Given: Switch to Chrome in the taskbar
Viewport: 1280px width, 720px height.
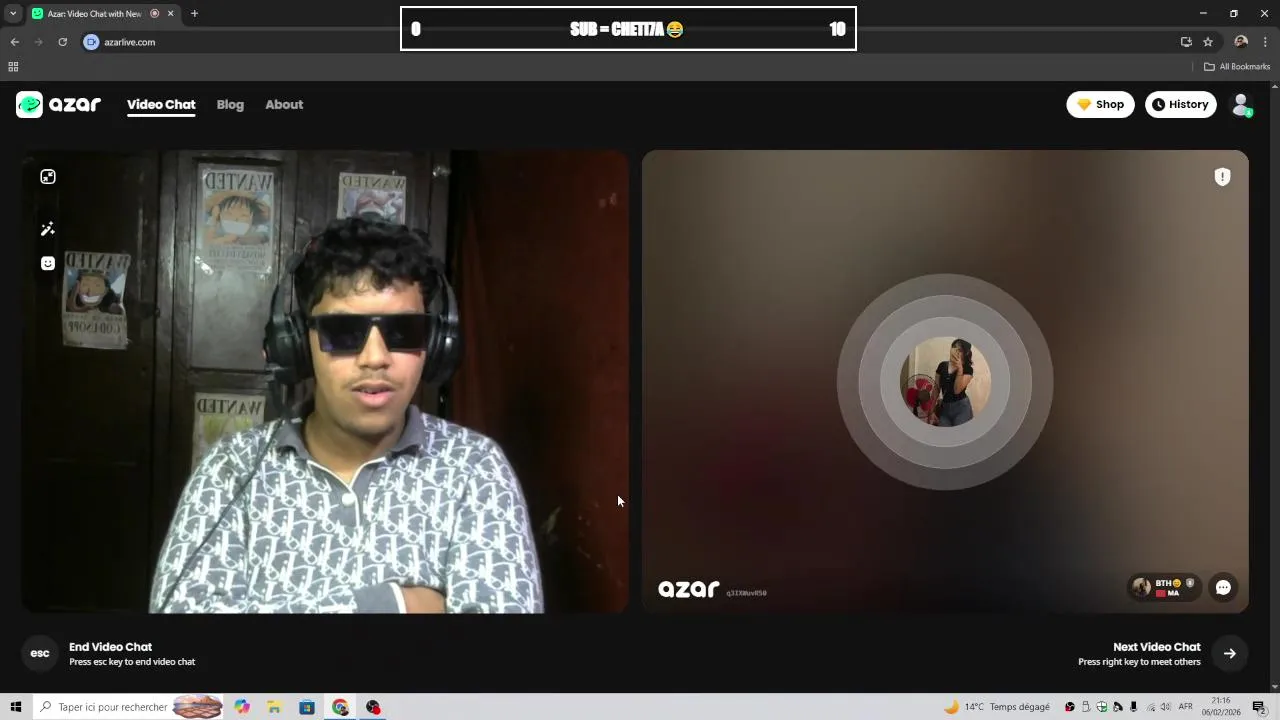Looking at the screenshot, I should pos(340,707).
